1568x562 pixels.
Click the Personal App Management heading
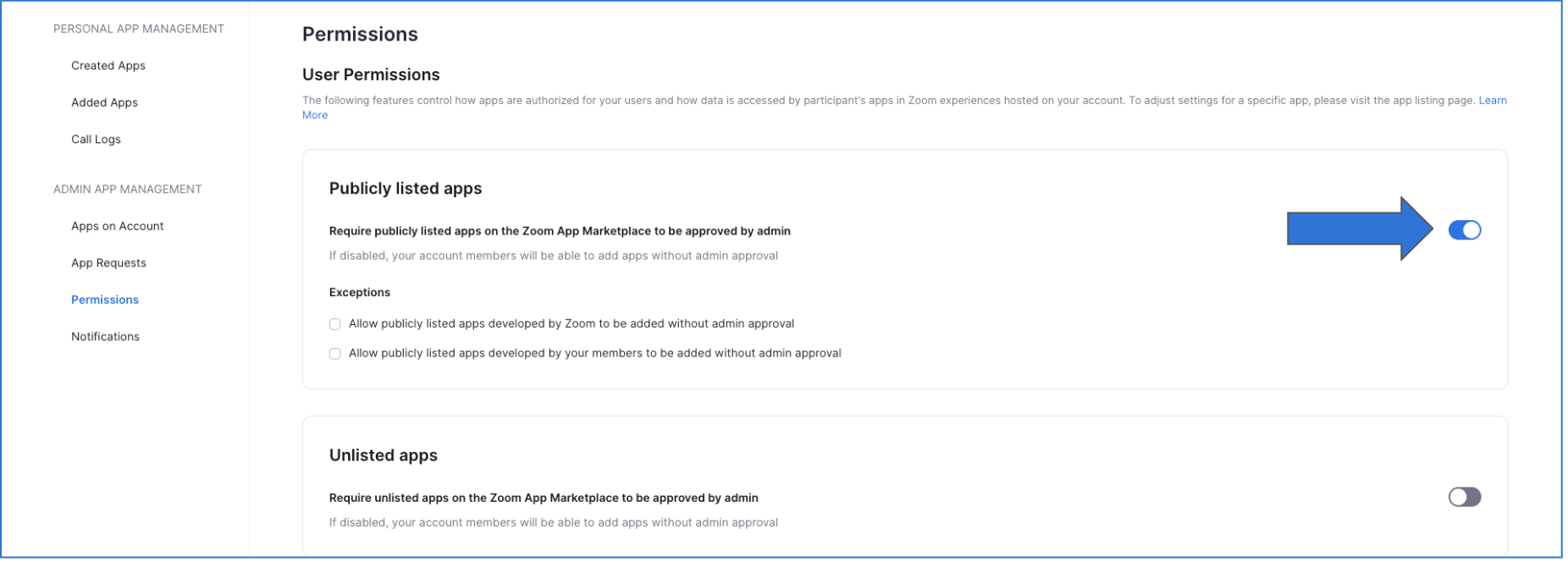tap(139, 29)
